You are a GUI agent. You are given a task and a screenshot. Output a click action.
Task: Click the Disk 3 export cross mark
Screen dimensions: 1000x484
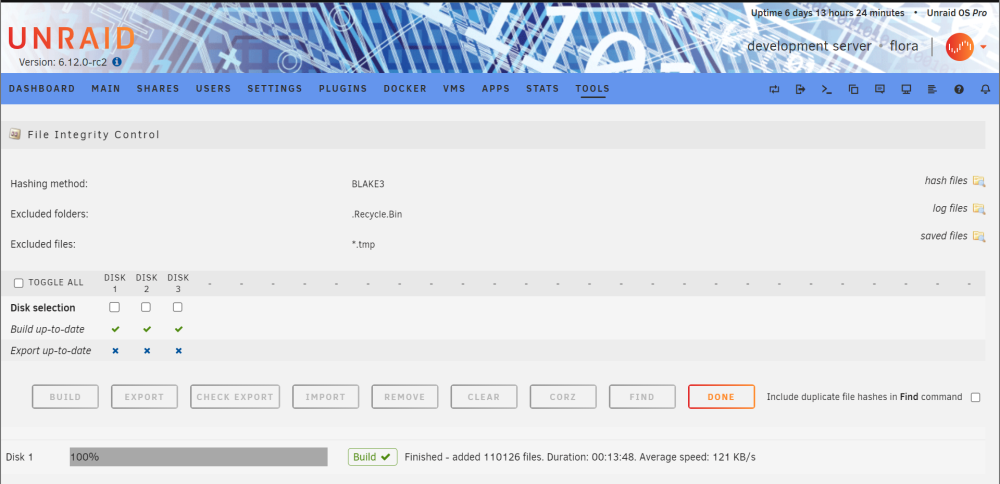click(179, 351)
